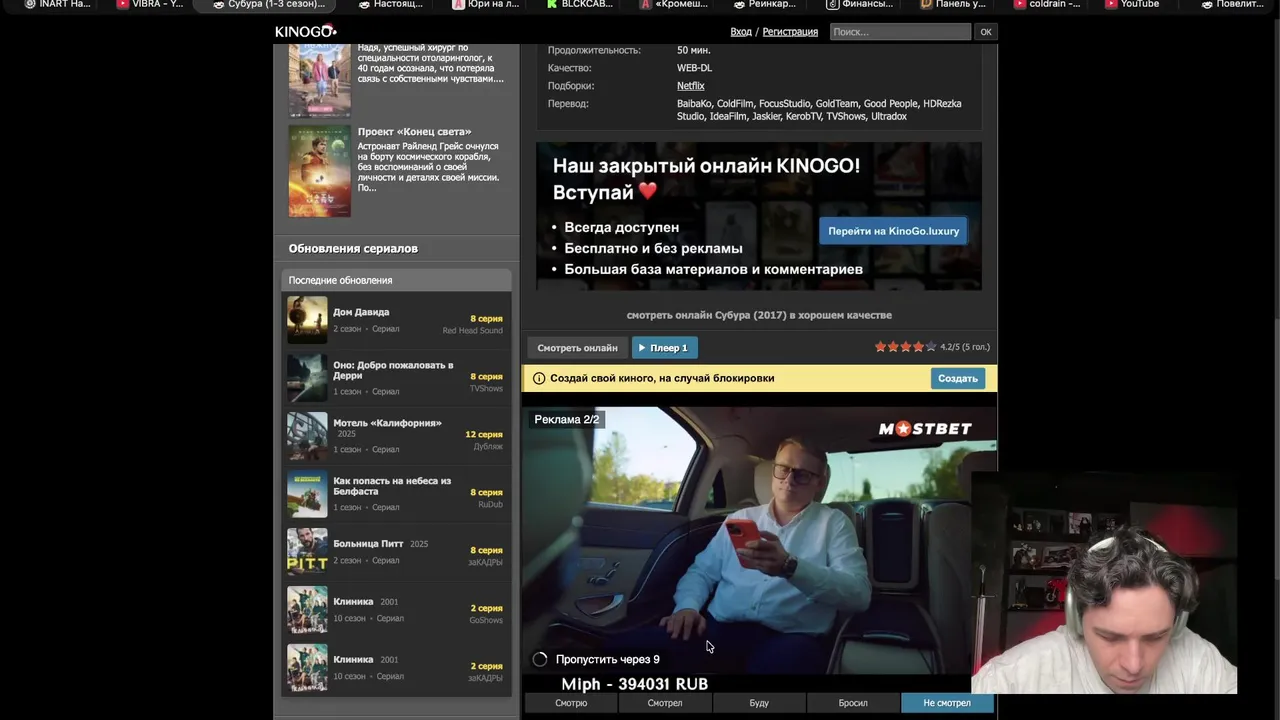Click the «Перейти на KinoGo.luxury» button
This screenshot has height=720, width=1280.
point(893,231)
